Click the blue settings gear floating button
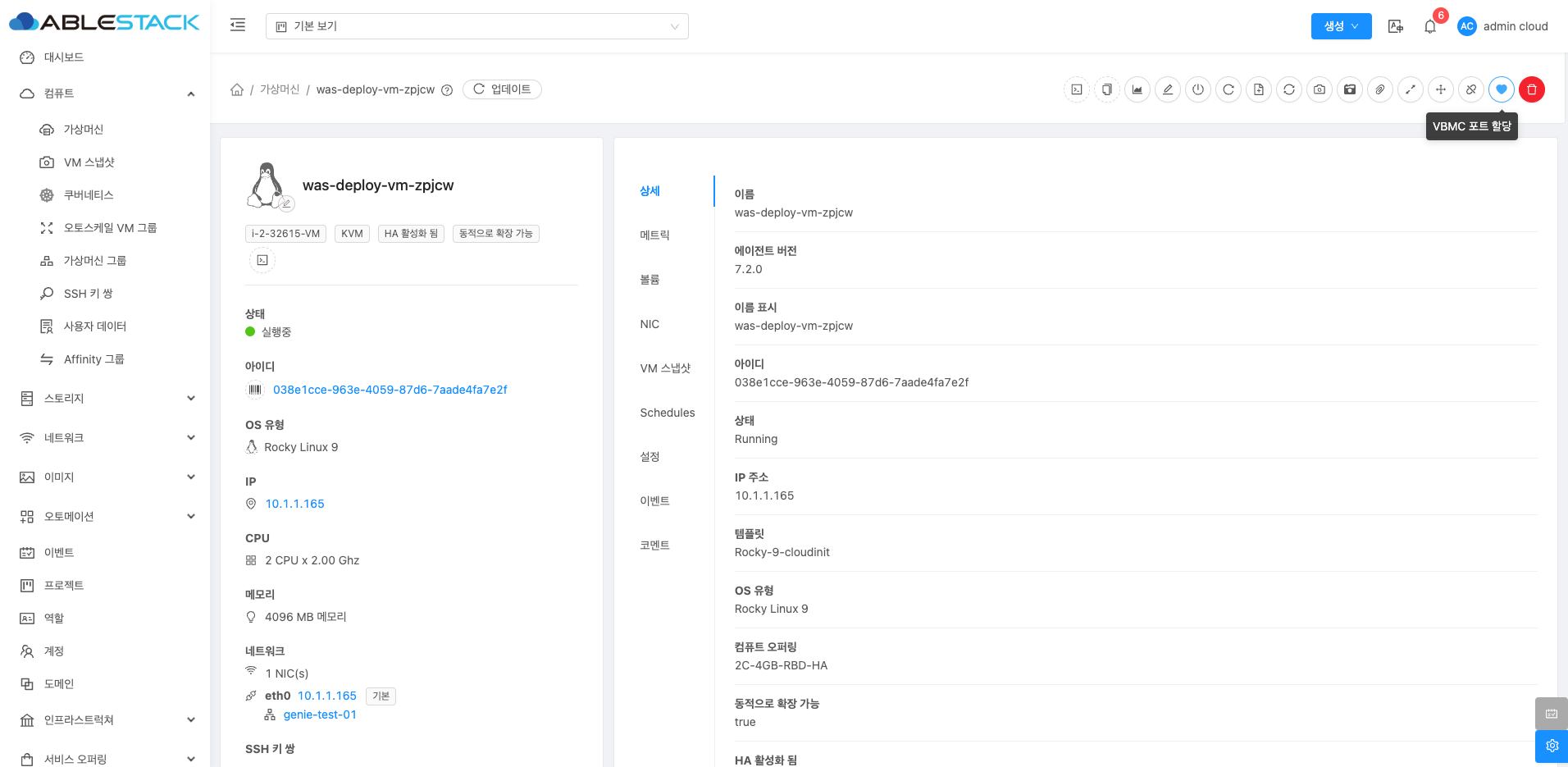This screenshot has width=1568, height=767. tap(1551, 746)
